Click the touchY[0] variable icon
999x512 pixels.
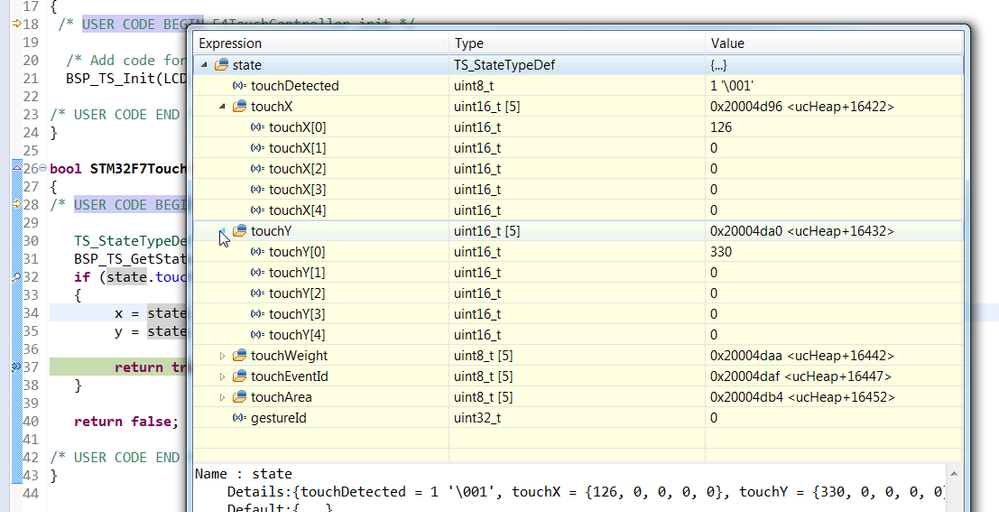(257, 252)
